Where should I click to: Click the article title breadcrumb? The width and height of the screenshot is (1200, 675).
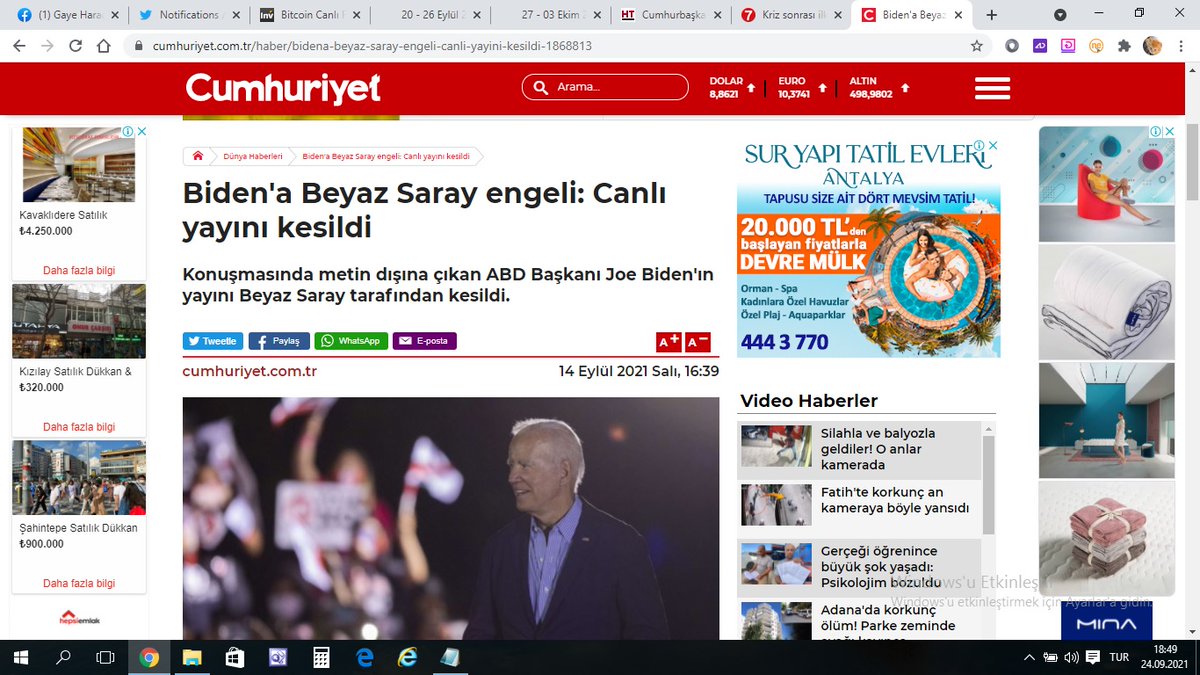386,156
